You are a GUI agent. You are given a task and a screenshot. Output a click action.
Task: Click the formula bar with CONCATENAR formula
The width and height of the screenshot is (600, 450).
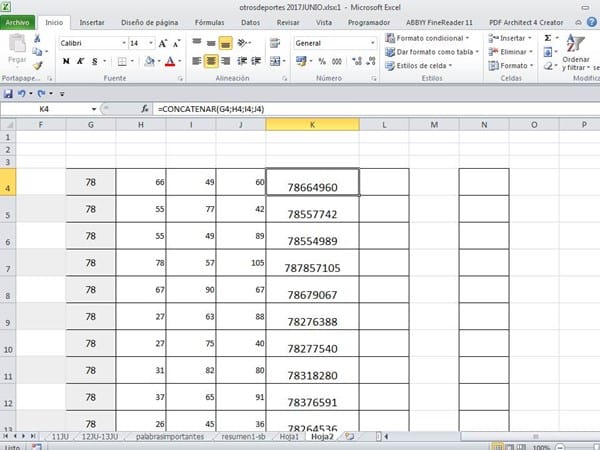377,109
